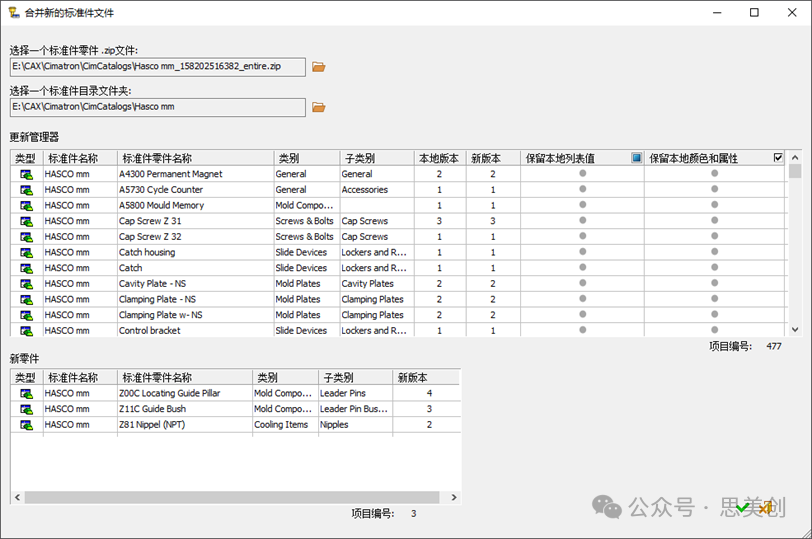The height and width of the screenshot is (539, 812).
Task: Click type icon of A5800 Mould Memory row
Action: [x=26, y=206]
